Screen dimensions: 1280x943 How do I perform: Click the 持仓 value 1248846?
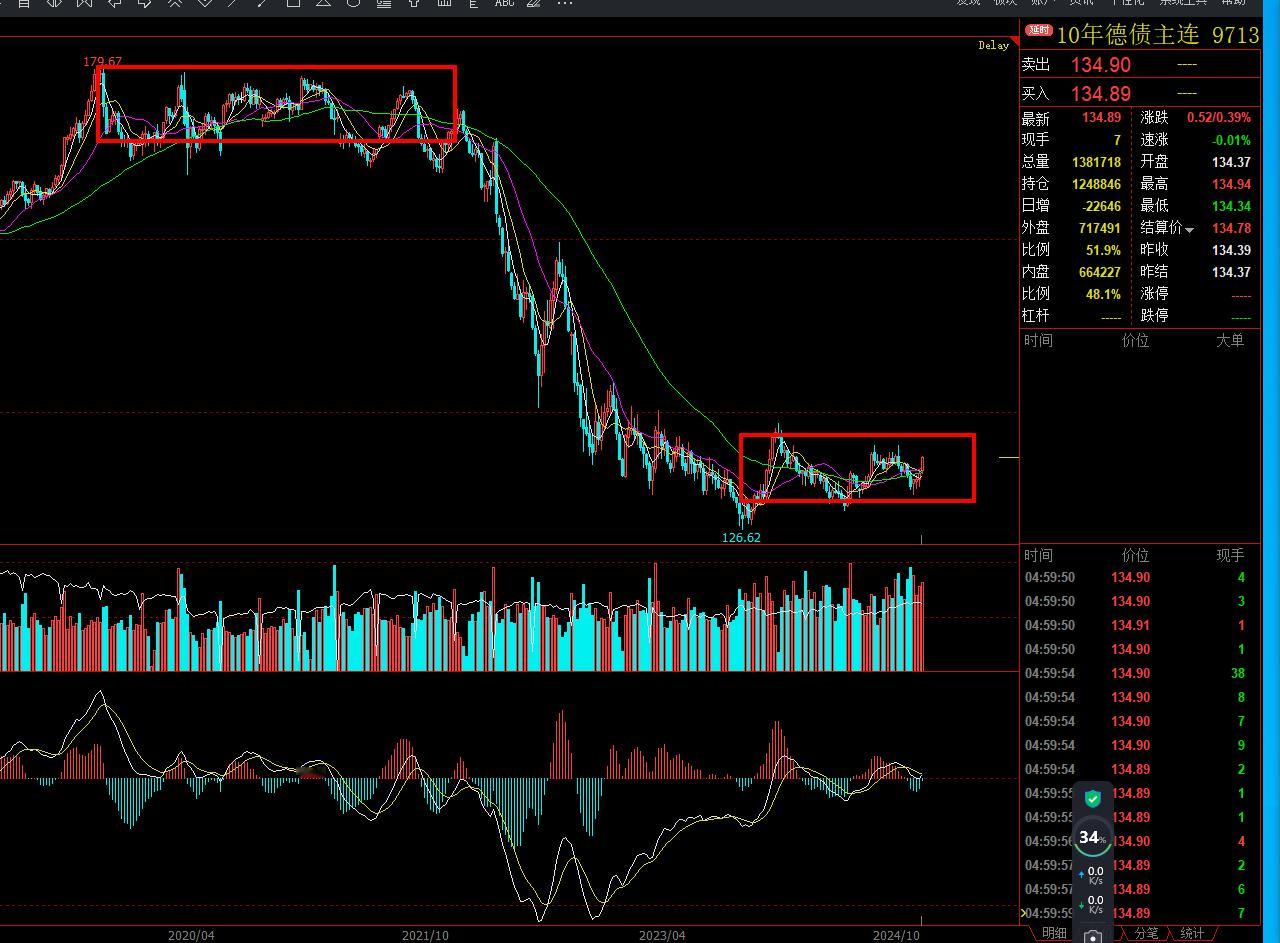click(1096, 184)
